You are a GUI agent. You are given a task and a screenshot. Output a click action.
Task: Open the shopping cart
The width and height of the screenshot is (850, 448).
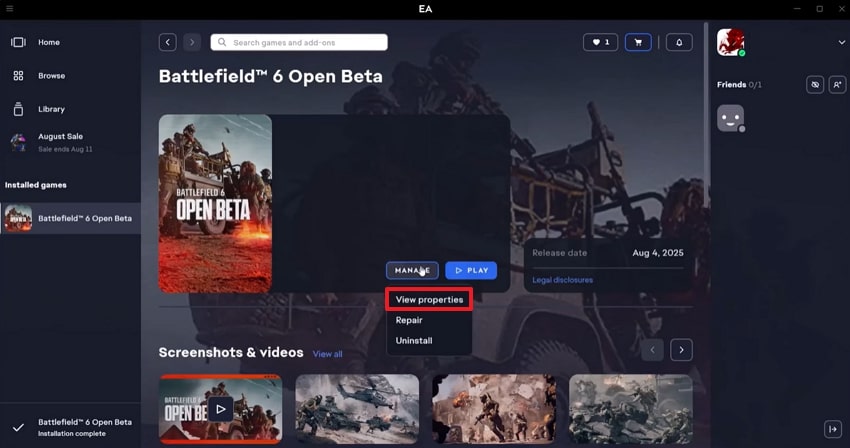click(x=638, y=42)
